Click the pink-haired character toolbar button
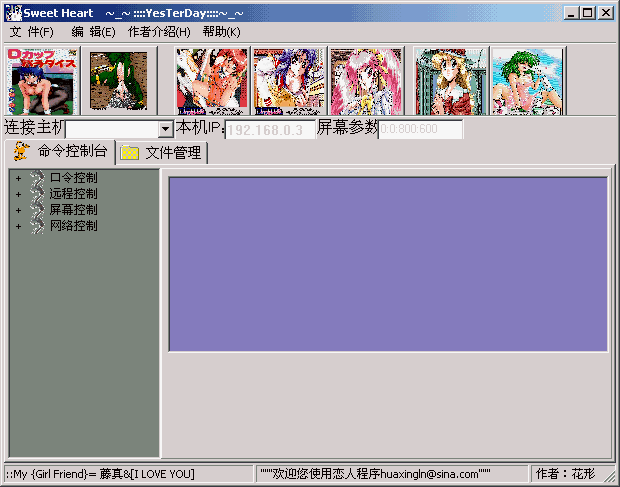The height and width of the screenshot is (487, 620). pyautogui.click(x=366, y=81)
